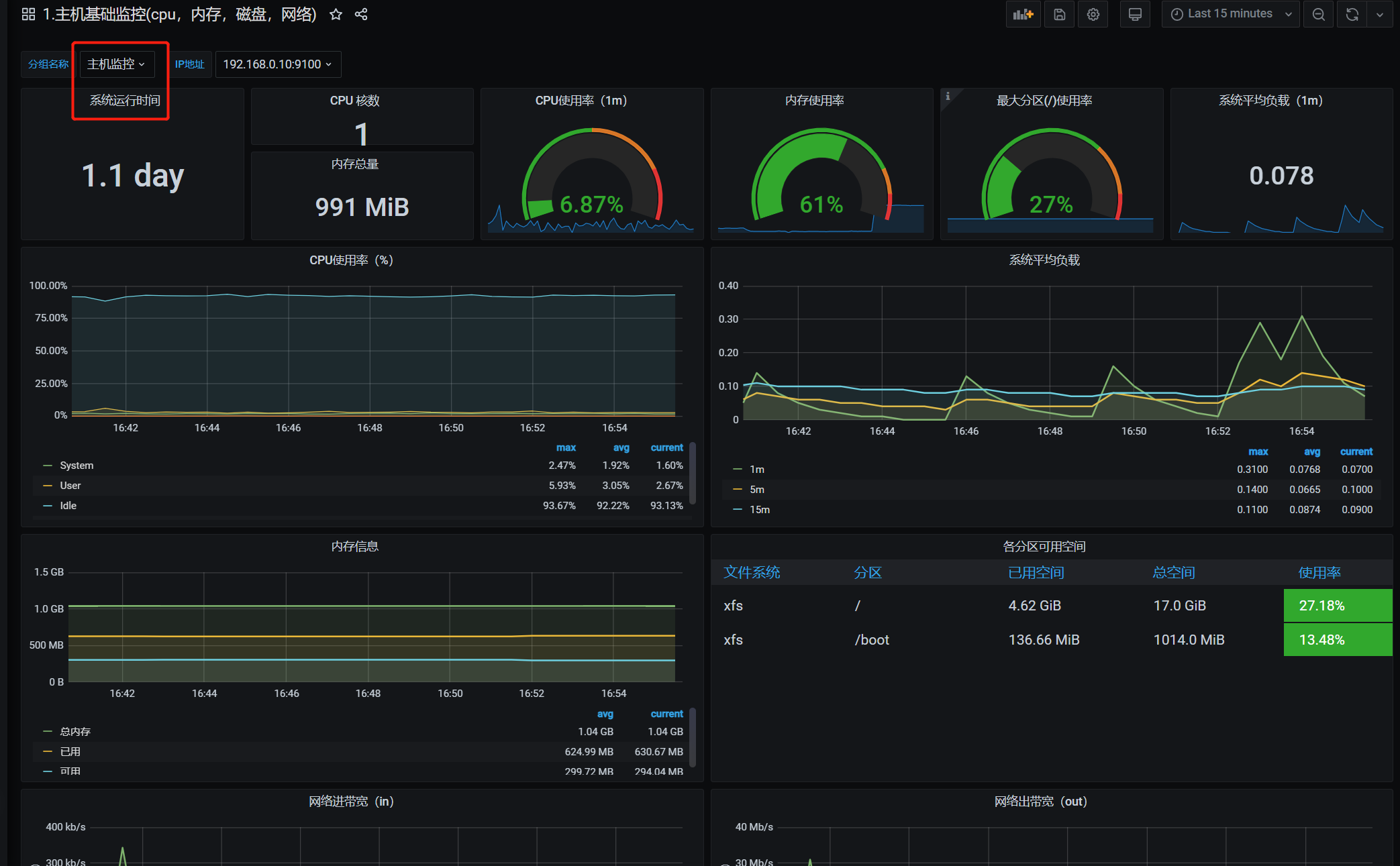This screenshot has height=866, width=1400.
Task: Refresh the dashboard now
Action: 1352,14
